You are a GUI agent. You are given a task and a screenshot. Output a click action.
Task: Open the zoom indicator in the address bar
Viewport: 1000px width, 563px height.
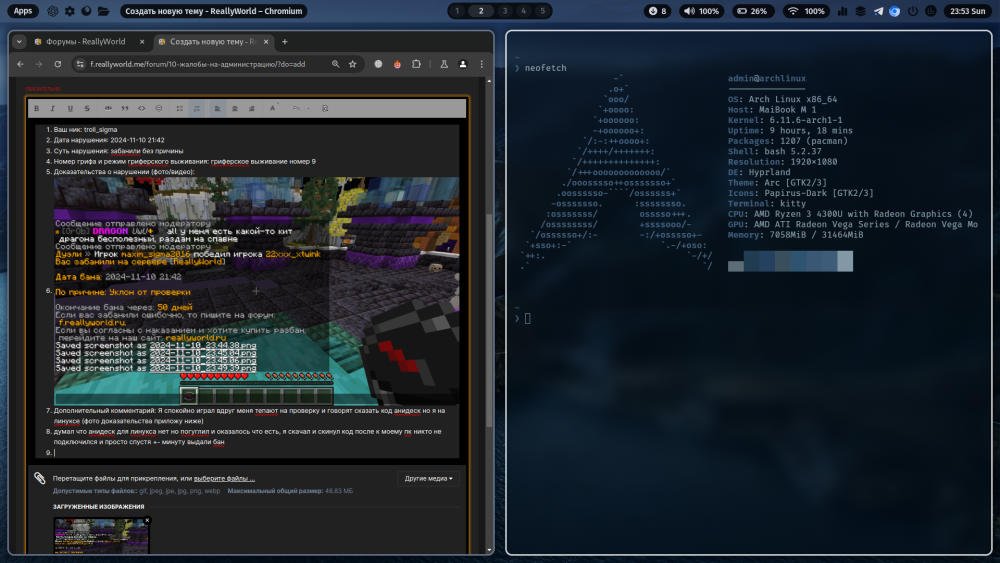pos(335,64)
